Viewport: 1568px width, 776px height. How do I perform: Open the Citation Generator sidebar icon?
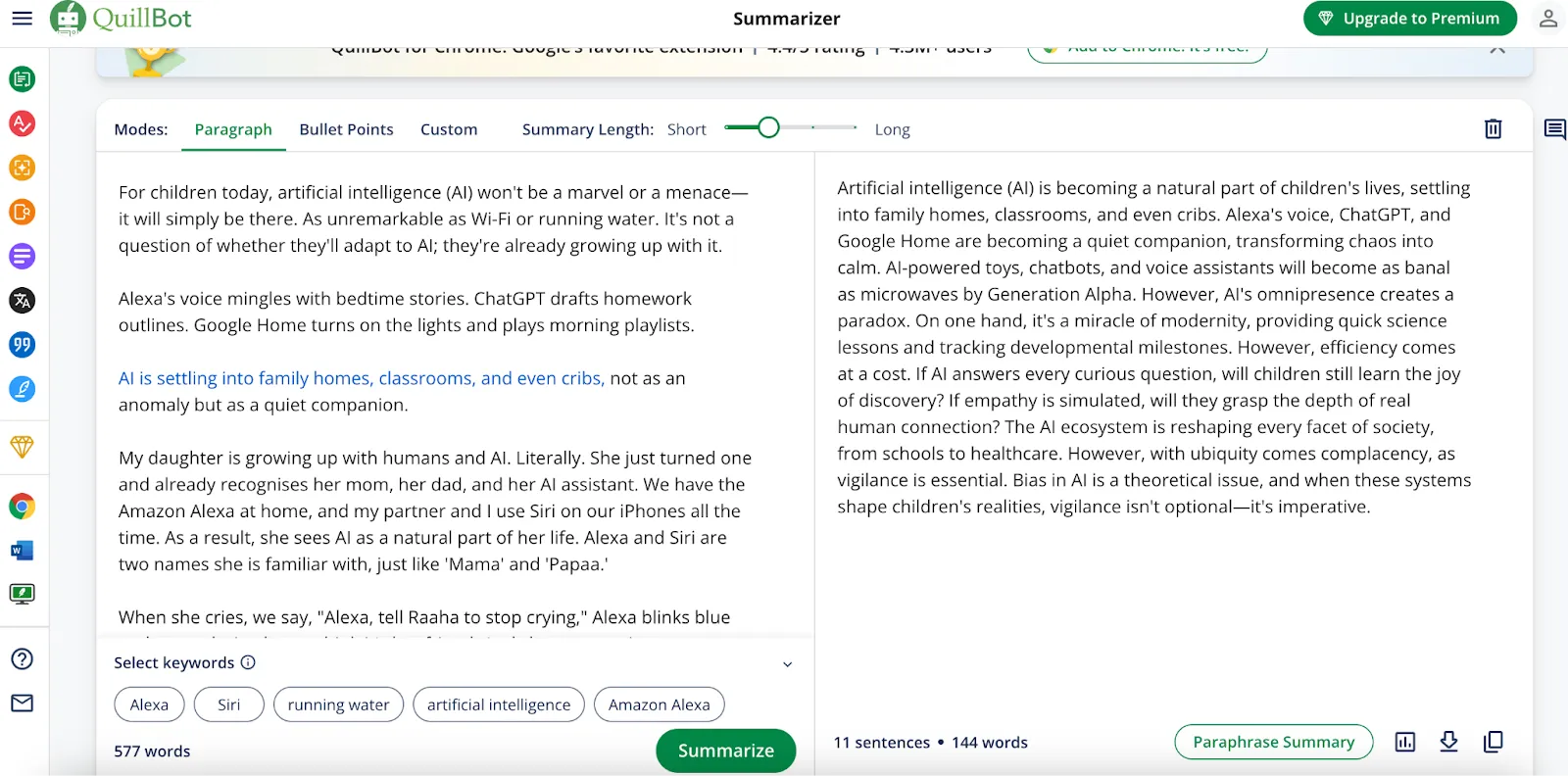[22, 344]
